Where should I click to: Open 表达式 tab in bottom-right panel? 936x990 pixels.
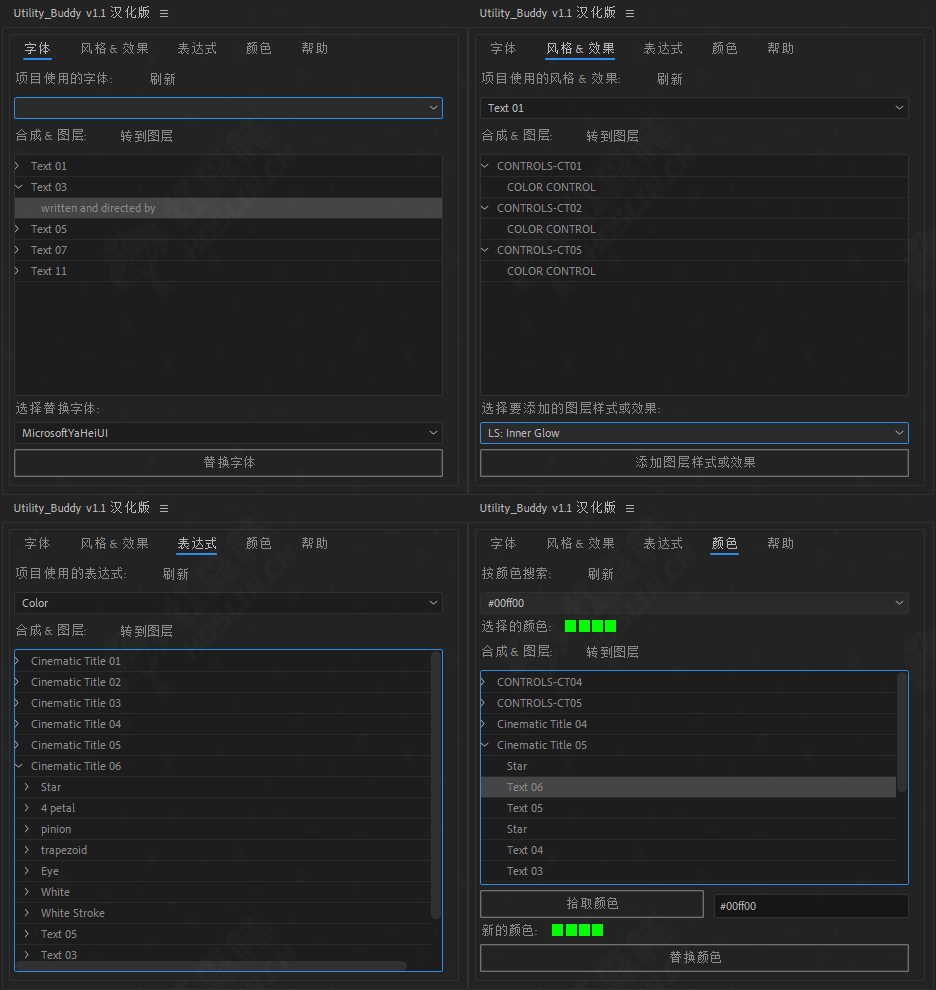pyautogui.click(x=663, y=544)
